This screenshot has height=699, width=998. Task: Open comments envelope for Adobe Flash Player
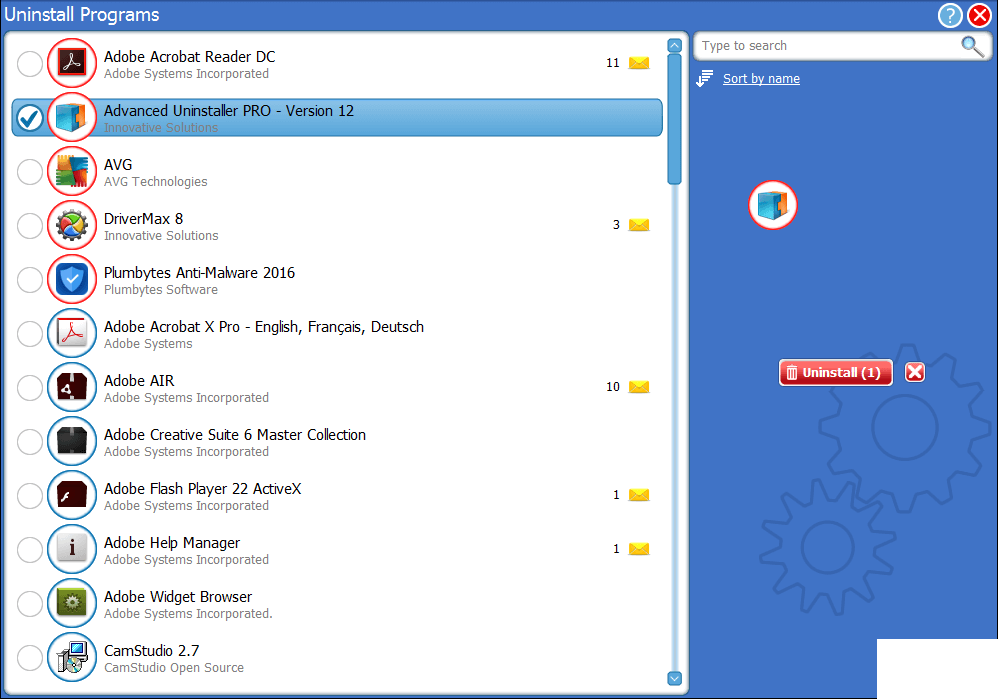pos(639,495)
